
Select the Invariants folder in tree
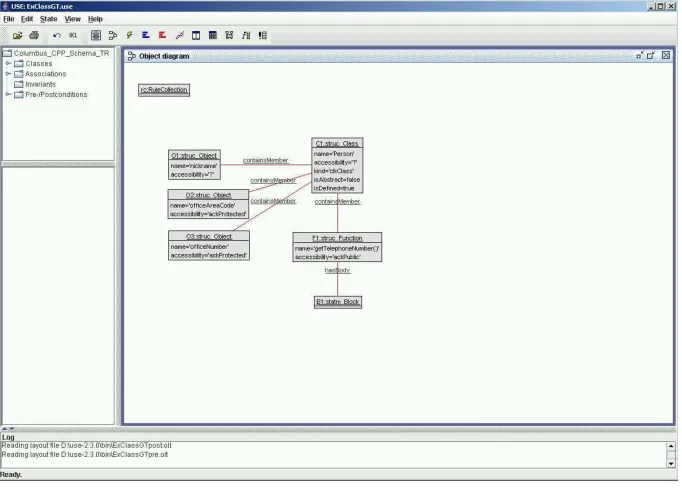point(35,84)
